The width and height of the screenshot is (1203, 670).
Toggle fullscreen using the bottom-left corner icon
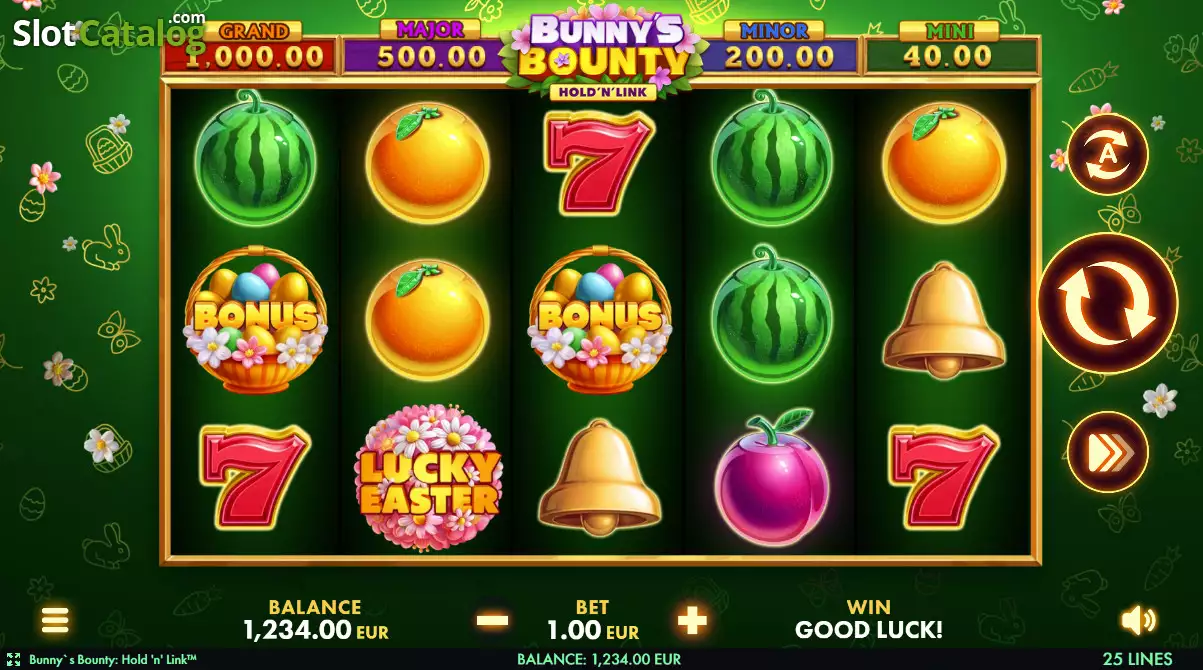click(x=13, y=660)
